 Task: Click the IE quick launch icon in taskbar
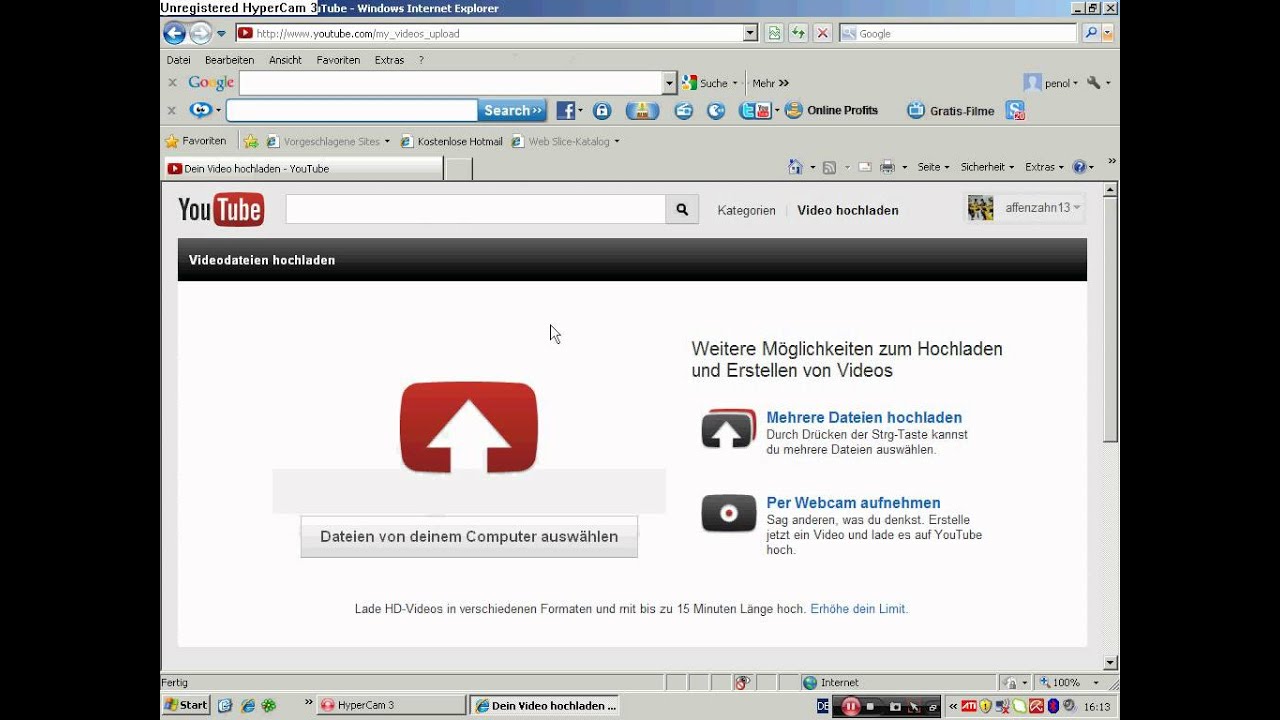pyautogui.click(x=247, y=705)
